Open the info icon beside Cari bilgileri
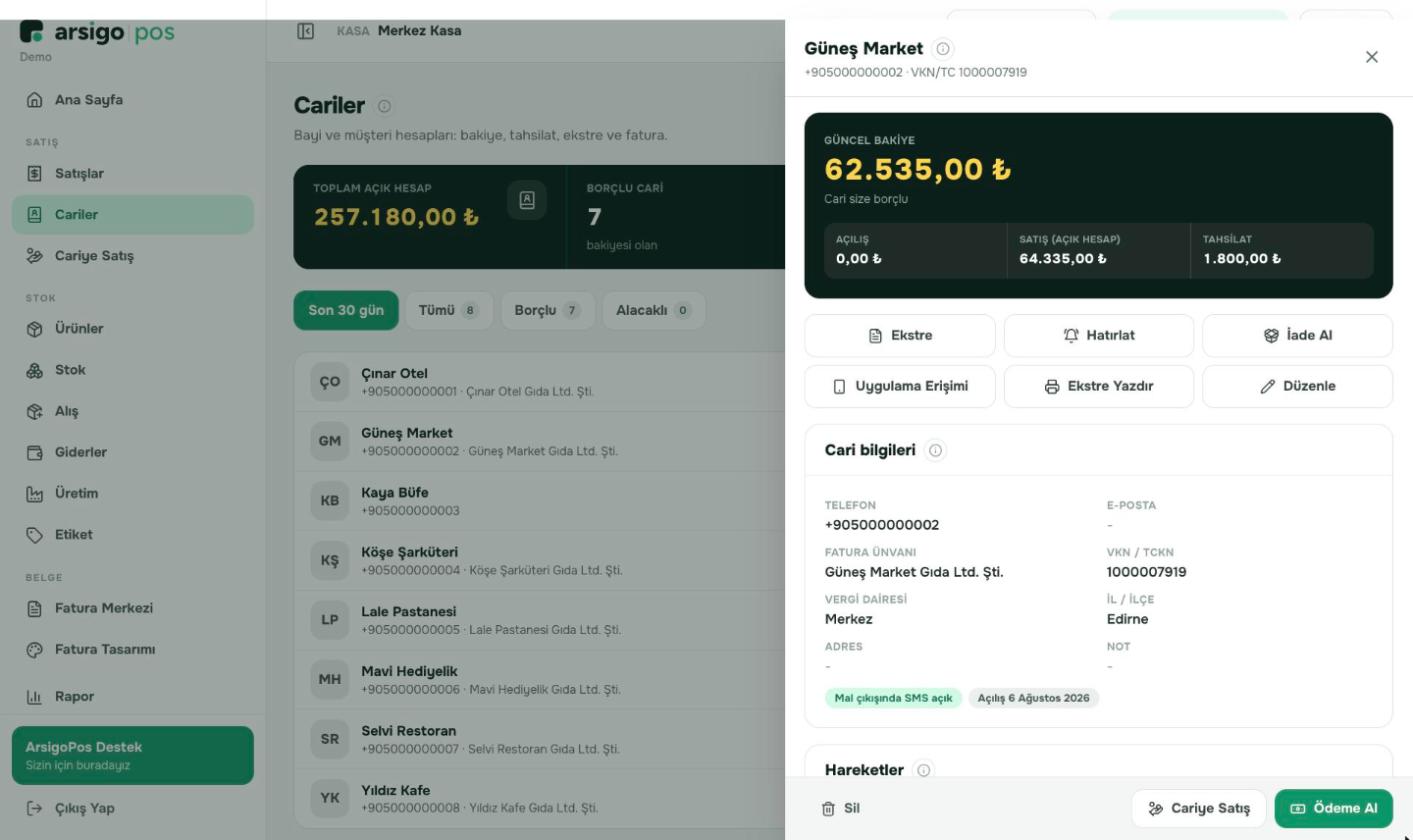 (936, 450)
